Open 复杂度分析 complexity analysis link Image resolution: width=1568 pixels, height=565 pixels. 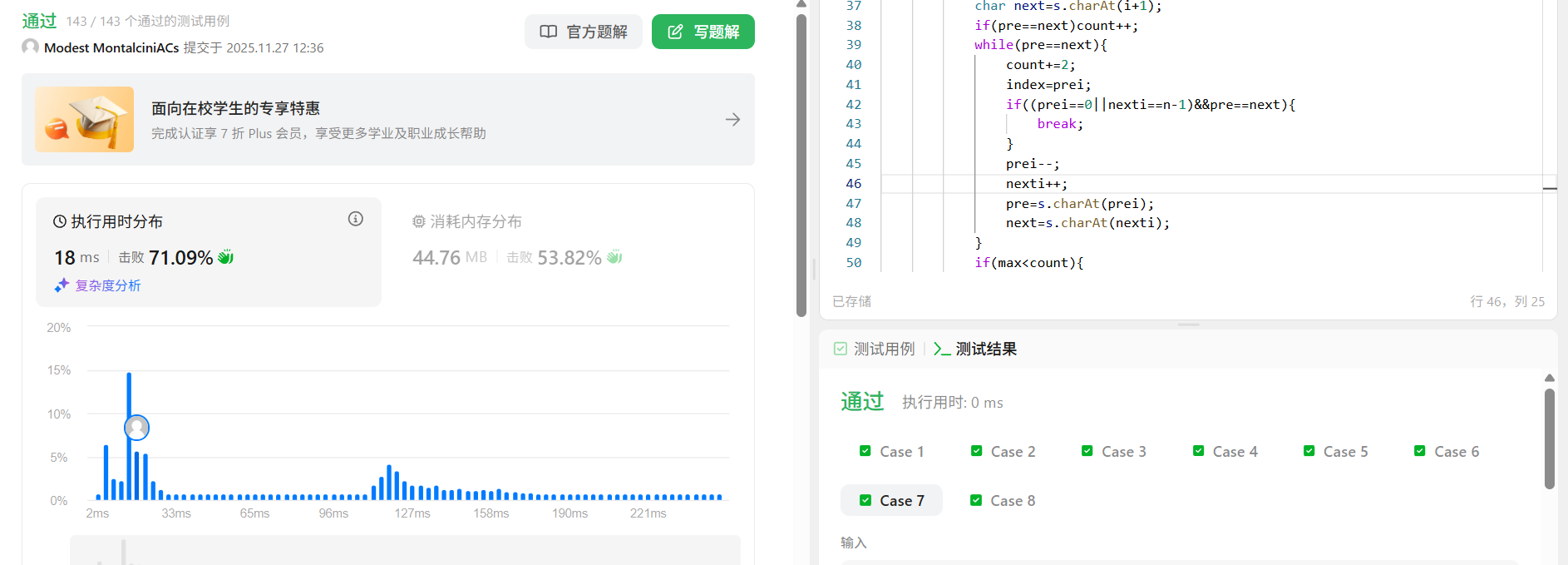tap(108, 285)
